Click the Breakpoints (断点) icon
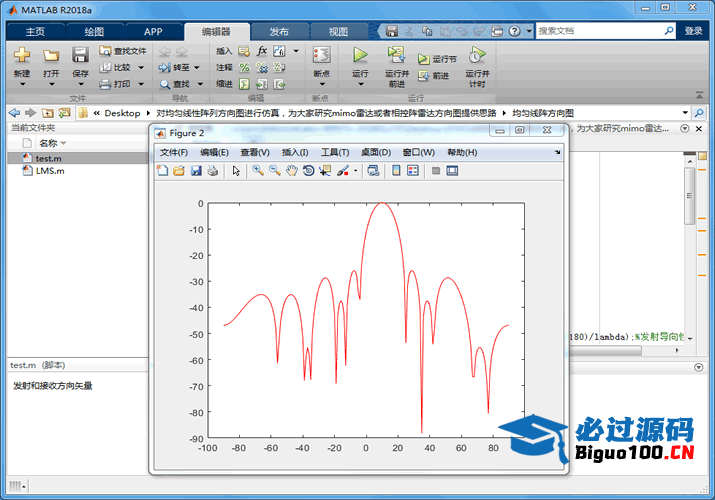 321,55
